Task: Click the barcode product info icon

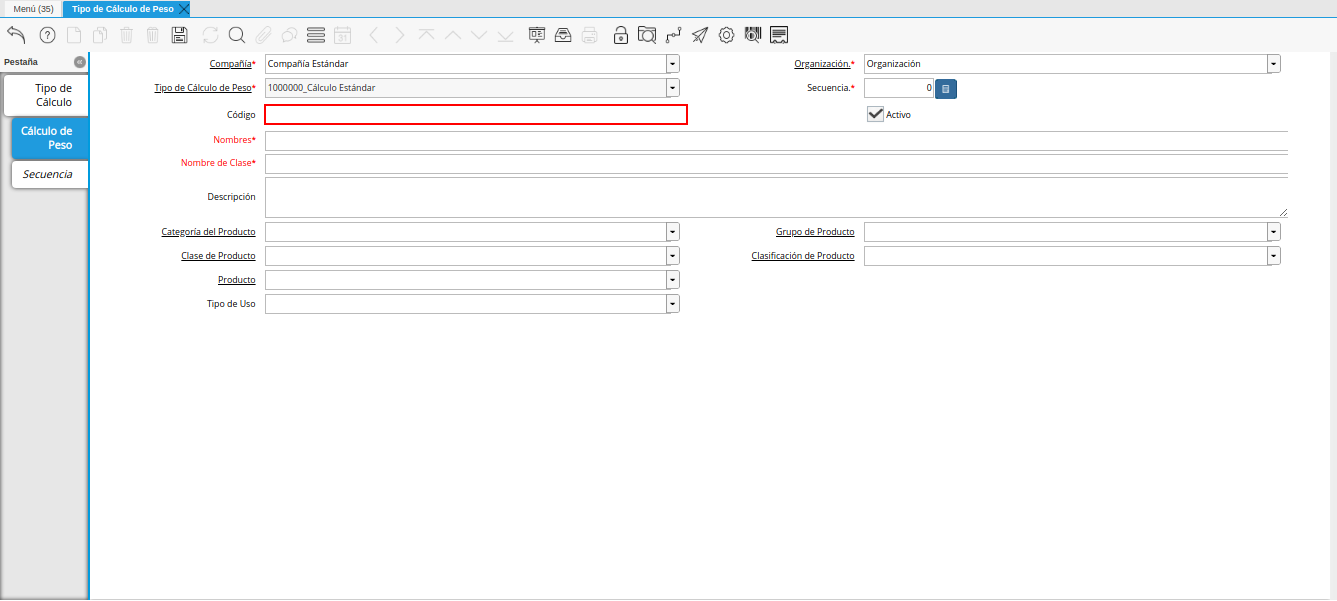Action: point(753,35)
